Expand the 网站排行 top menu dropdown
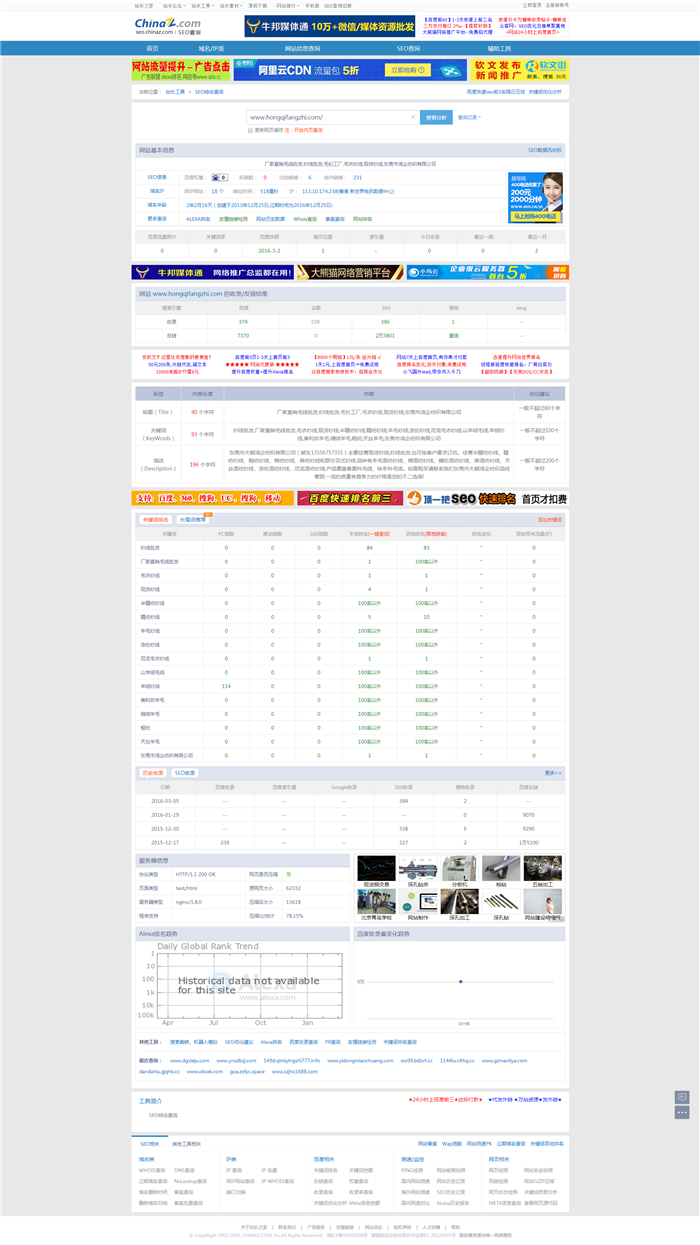Image resolution: width=700 pixels, height=1245 pixels. [x=288, y=5]
